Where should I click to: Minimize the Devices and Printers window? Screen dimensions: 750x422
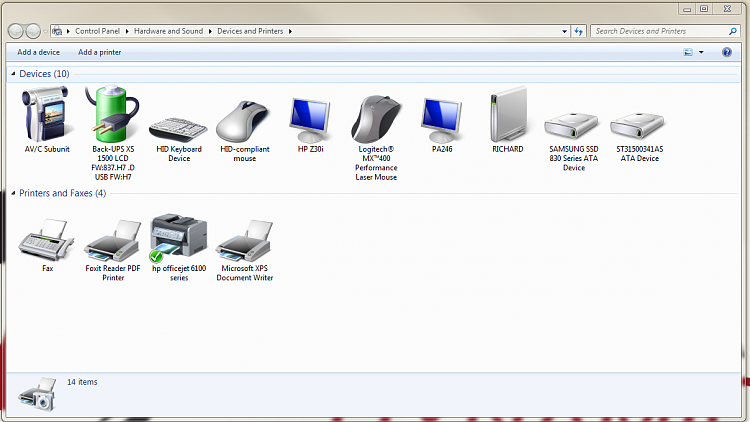pos(687,9)
